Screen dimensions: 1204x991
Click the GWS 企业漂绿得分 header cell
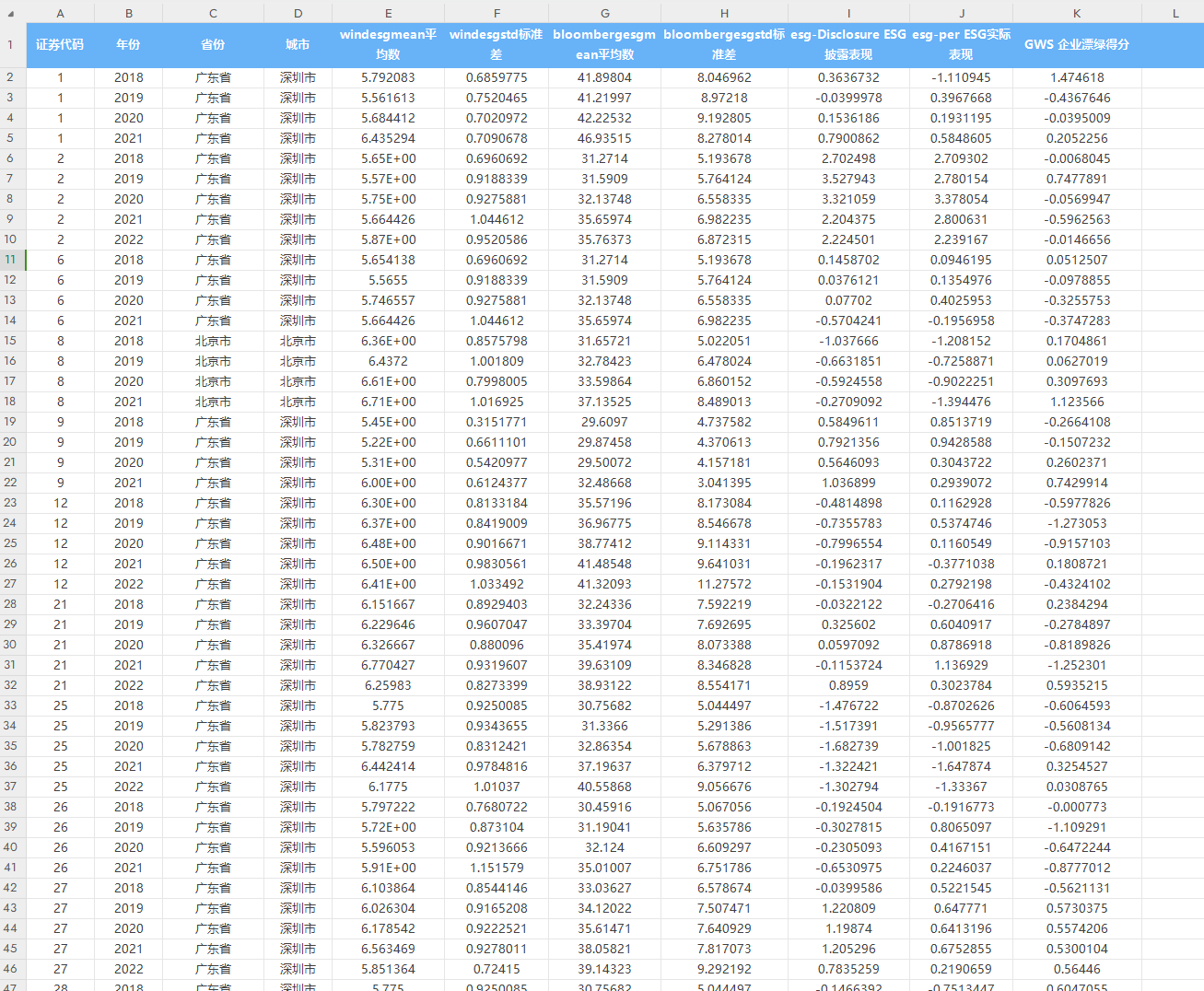pos(1077,44)
